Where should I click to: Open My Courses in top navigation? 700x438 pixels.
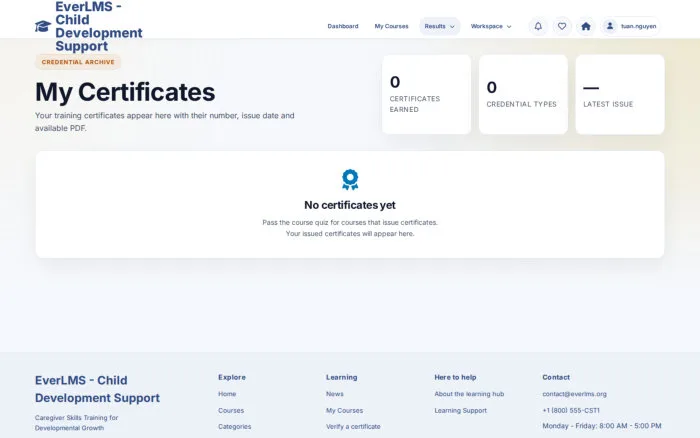tap(392, 26)
